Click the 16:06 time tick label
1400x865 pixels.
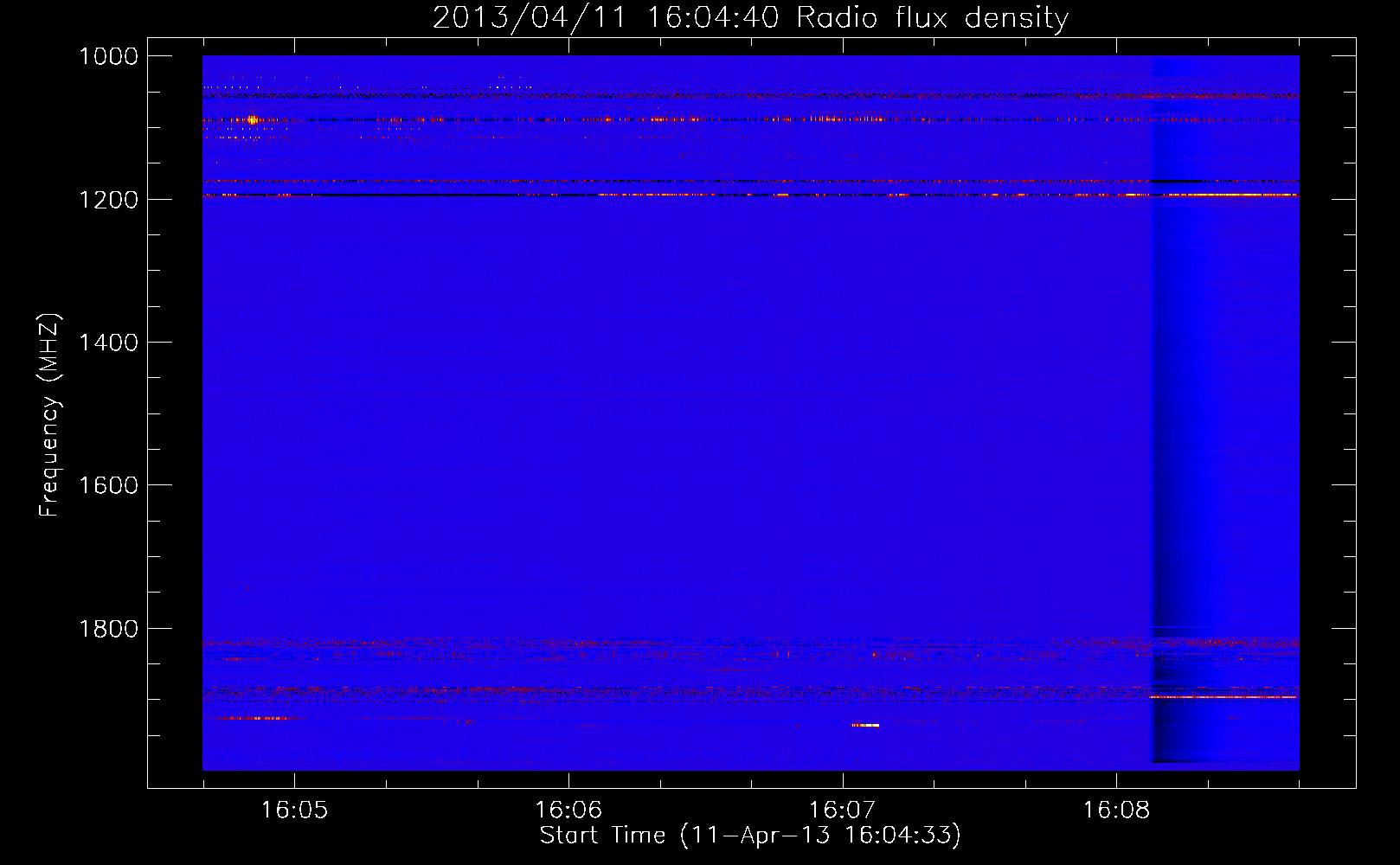(568, 811)
